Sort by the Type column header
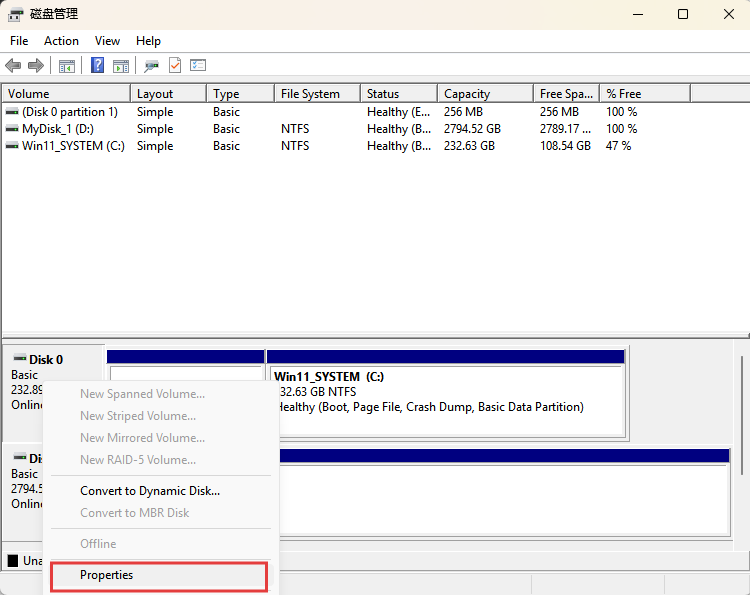Image resolution: width=750 pixels, height=595 pixels. (241, 94)
